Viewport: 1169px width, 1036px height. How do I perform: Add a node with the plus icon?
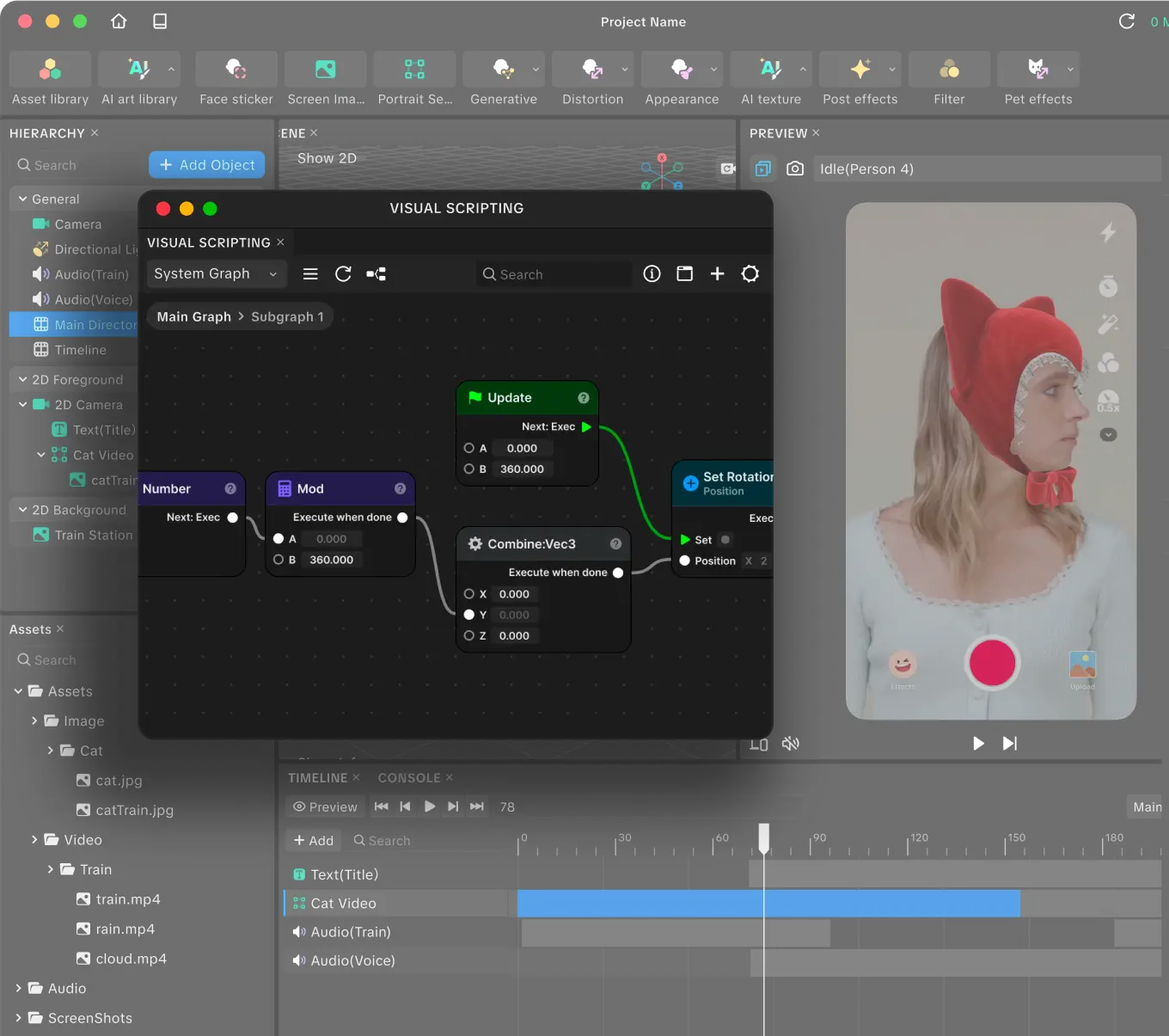coord(718,274)
